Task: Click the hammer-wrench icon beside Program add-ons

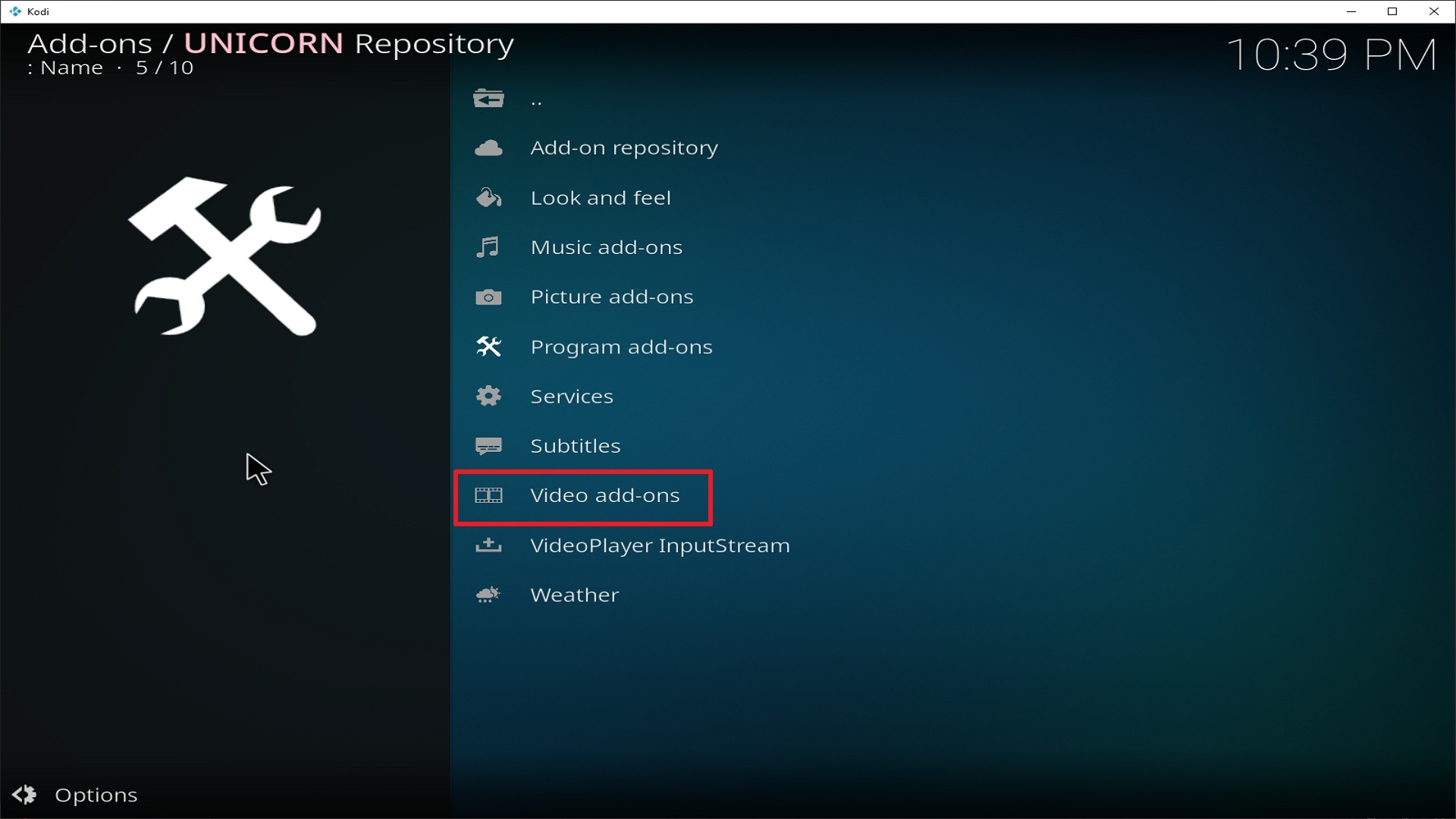Action: [x=488, y=347]
